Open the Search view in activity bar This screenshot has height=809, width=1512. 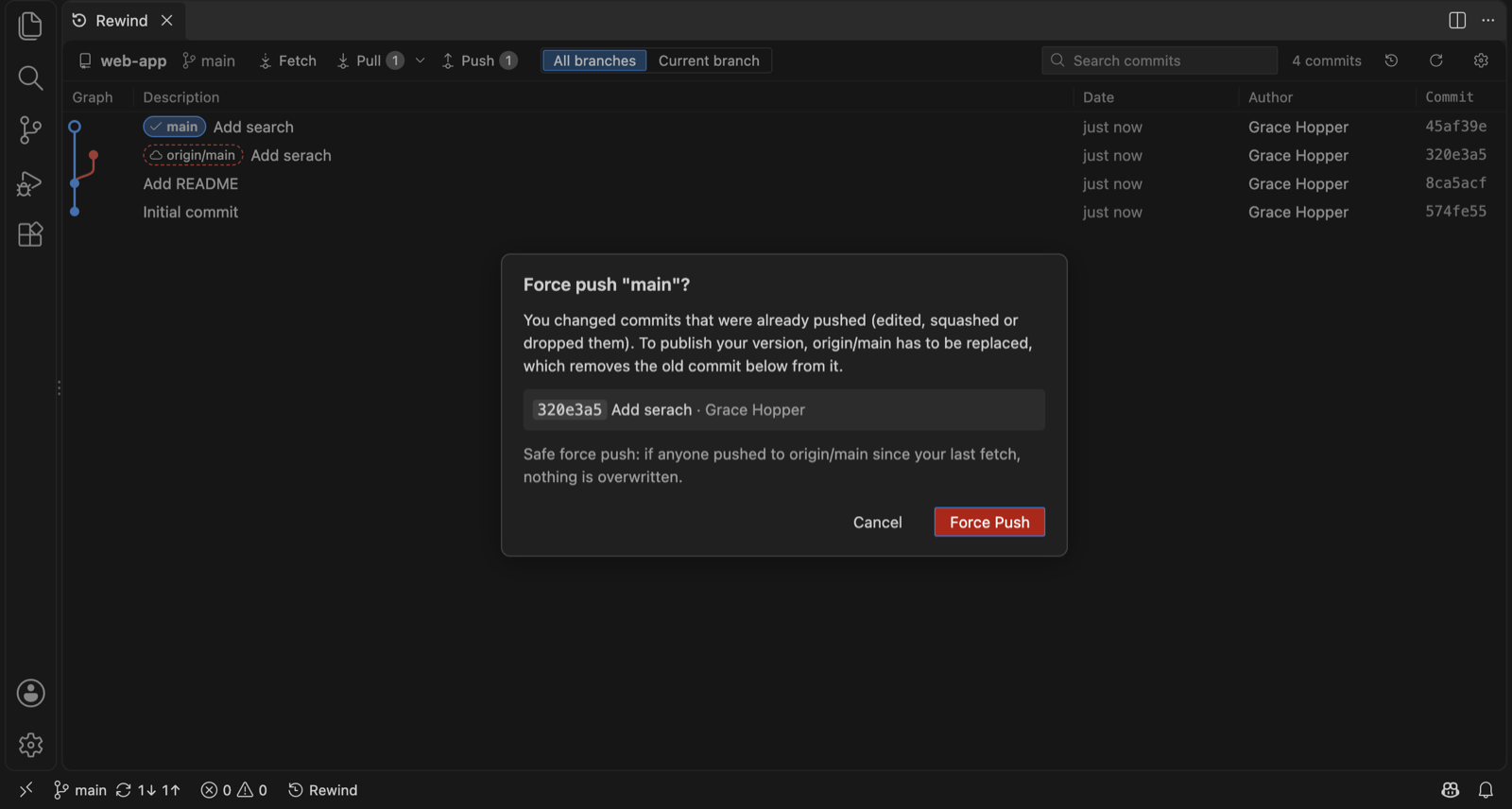[30, 77]
